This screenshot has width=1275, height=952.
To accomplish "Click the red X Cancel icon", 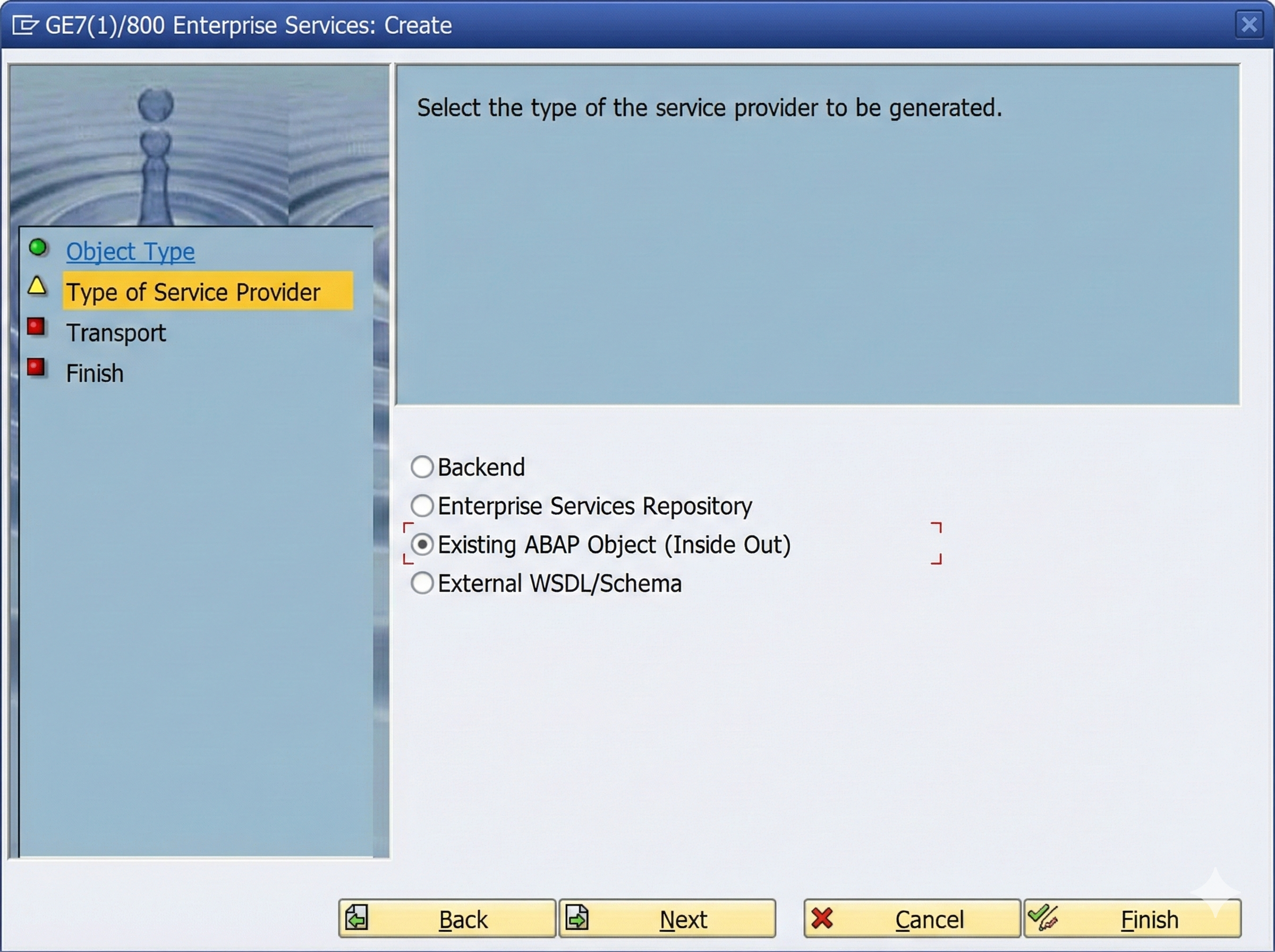I will (x=822, y=918).
